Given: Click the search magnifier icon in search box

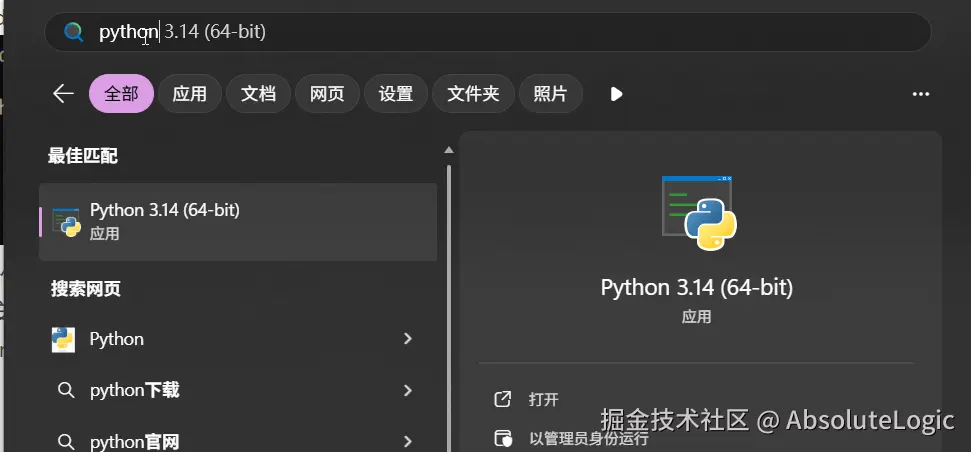Looking at the screenshot, I should [x=73, y=32].
